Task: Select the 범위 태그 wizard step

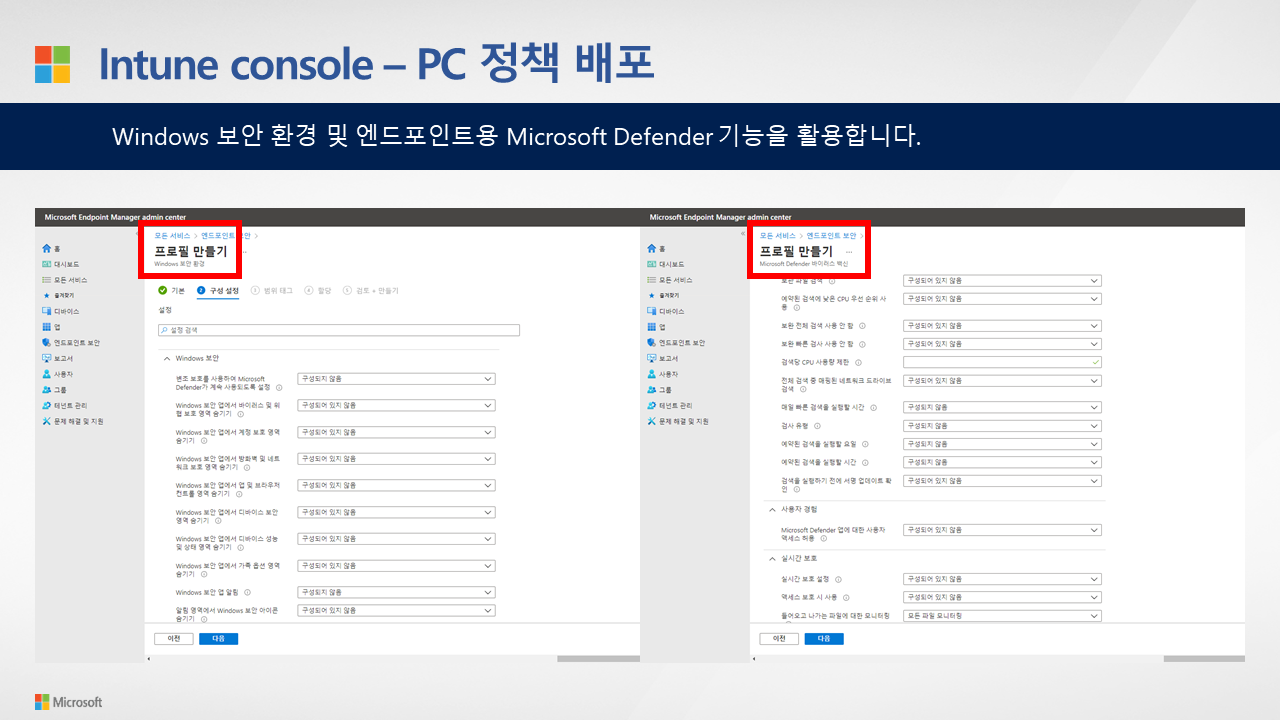Action: [272, 290]
